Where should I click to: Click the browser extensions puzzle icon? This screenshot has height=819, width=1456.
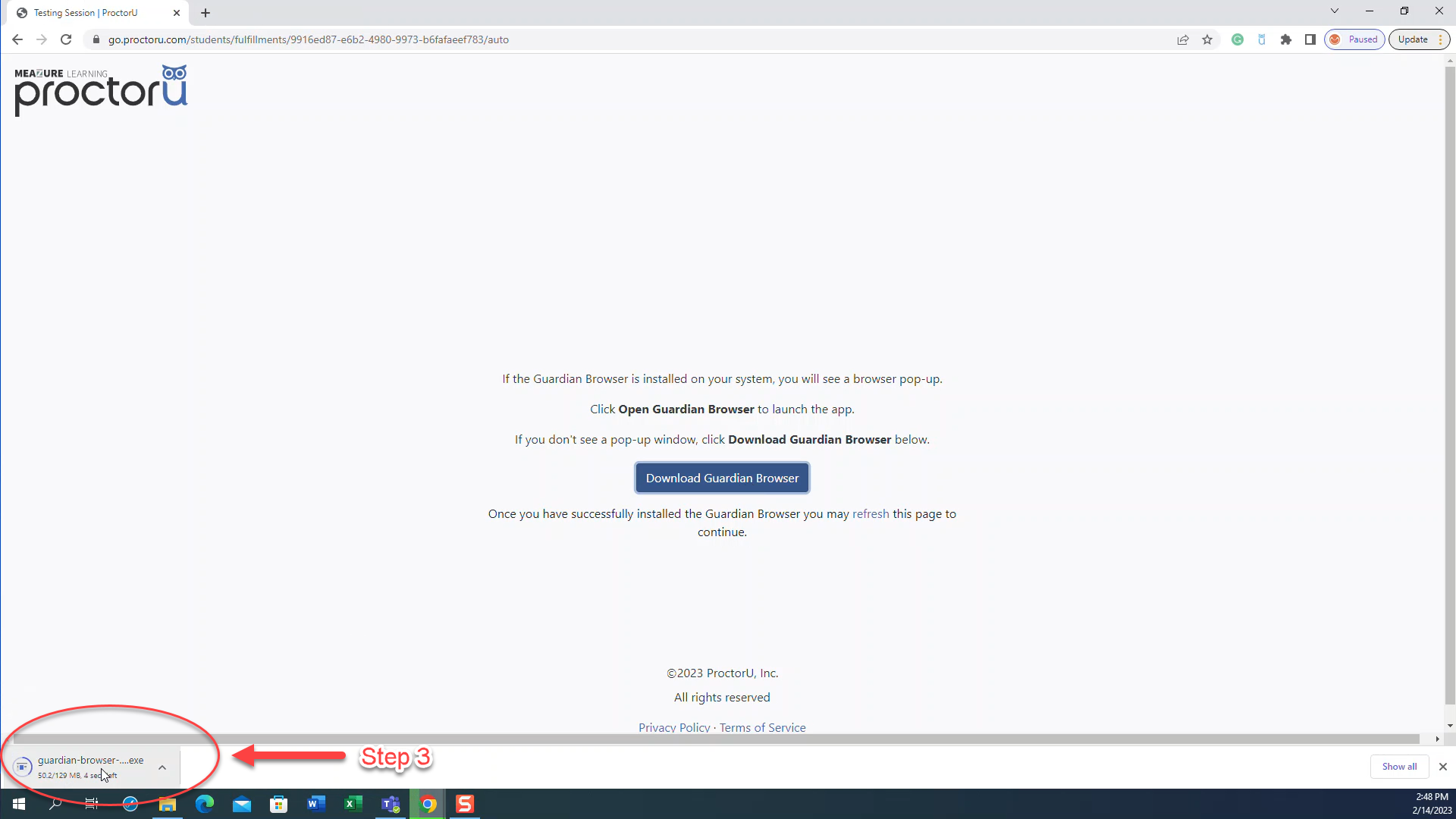[1287, 39]
